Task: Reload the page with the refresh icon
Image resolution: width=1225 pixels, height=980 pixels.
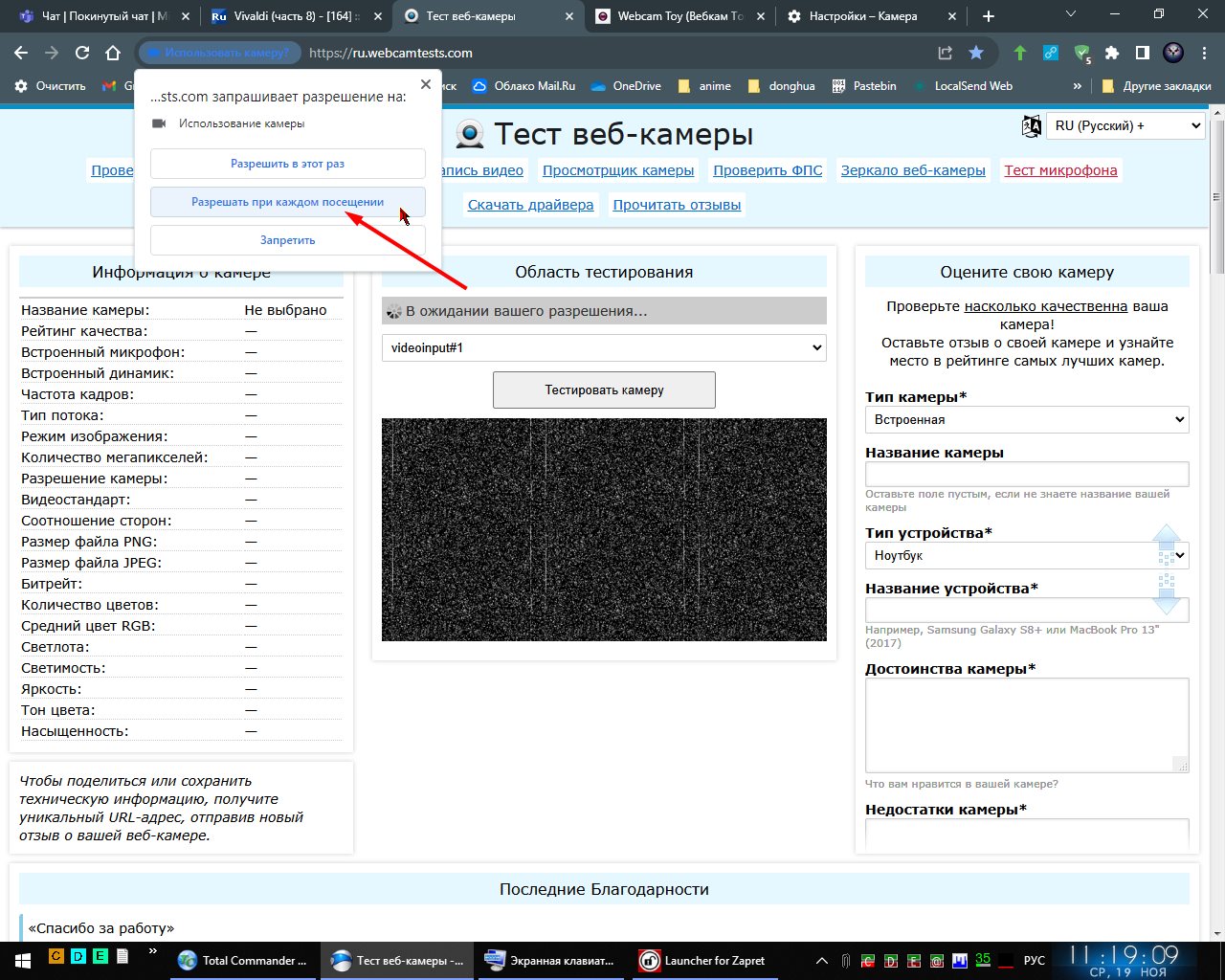Action: 82,53
